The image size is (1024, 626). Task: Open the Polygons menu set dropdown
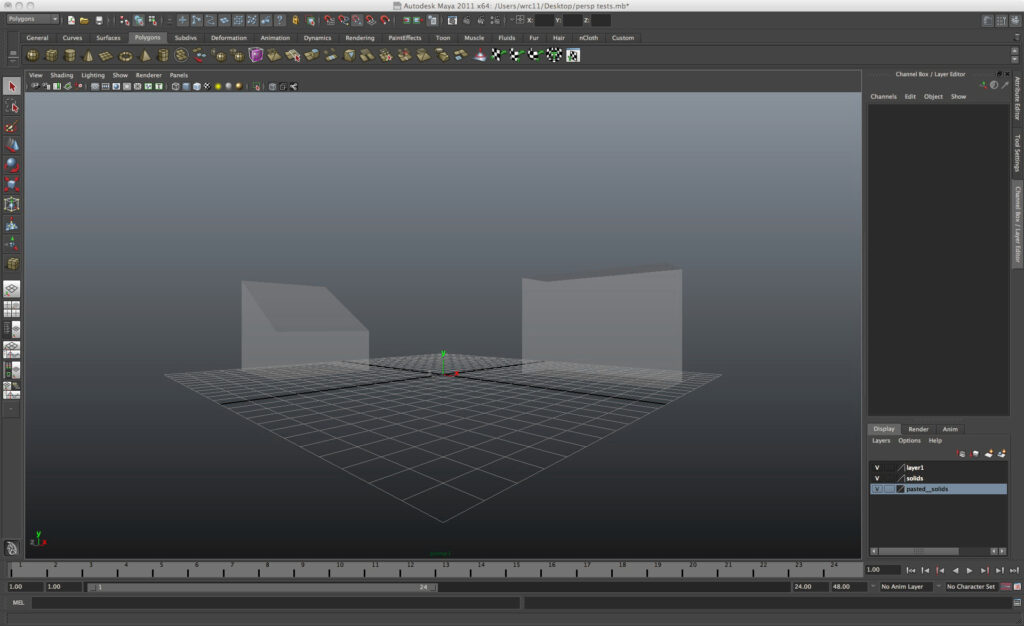click(33, 19)
